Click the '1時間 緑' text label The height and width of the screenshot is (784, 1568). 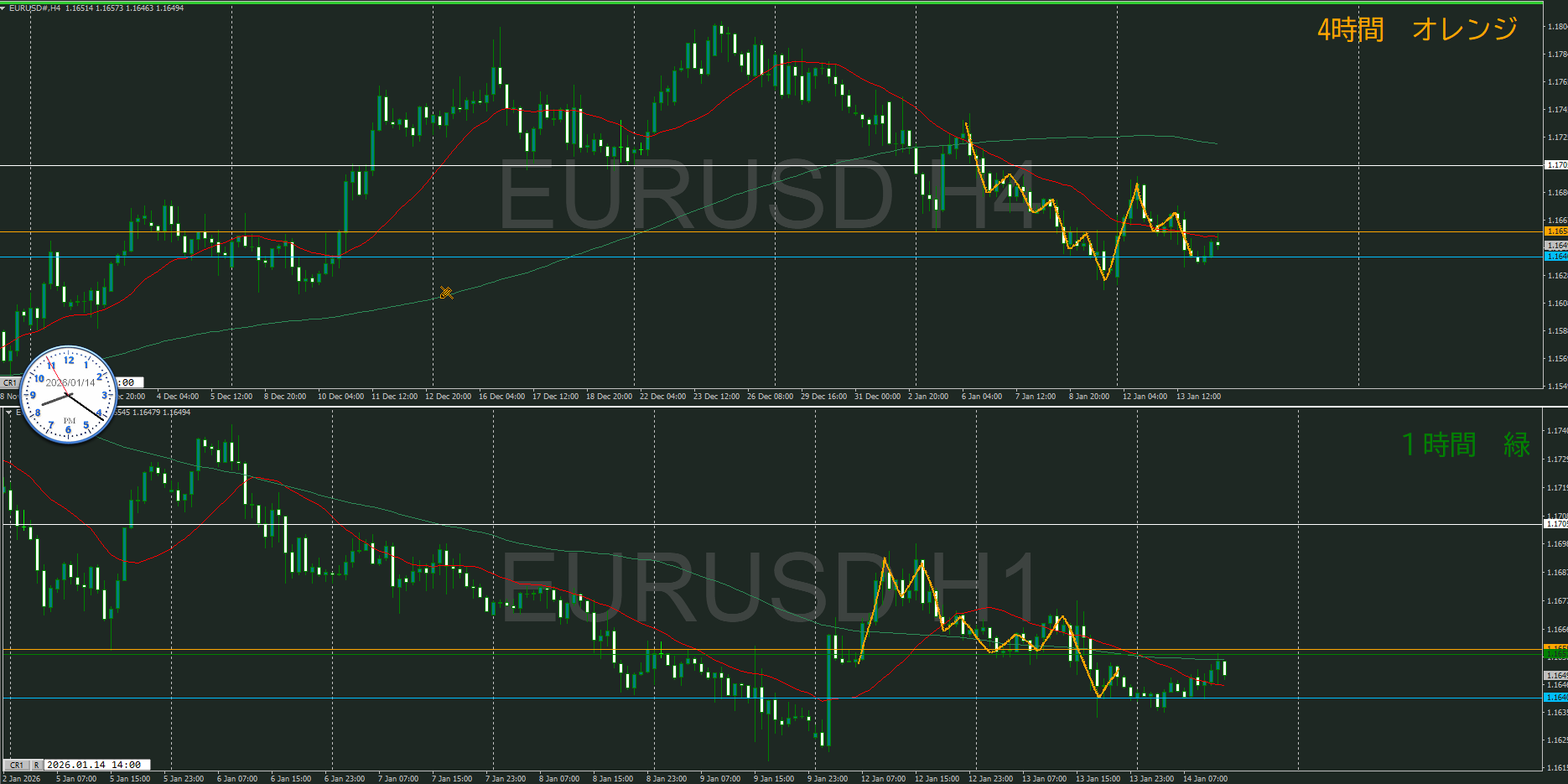coord(1466,444)
